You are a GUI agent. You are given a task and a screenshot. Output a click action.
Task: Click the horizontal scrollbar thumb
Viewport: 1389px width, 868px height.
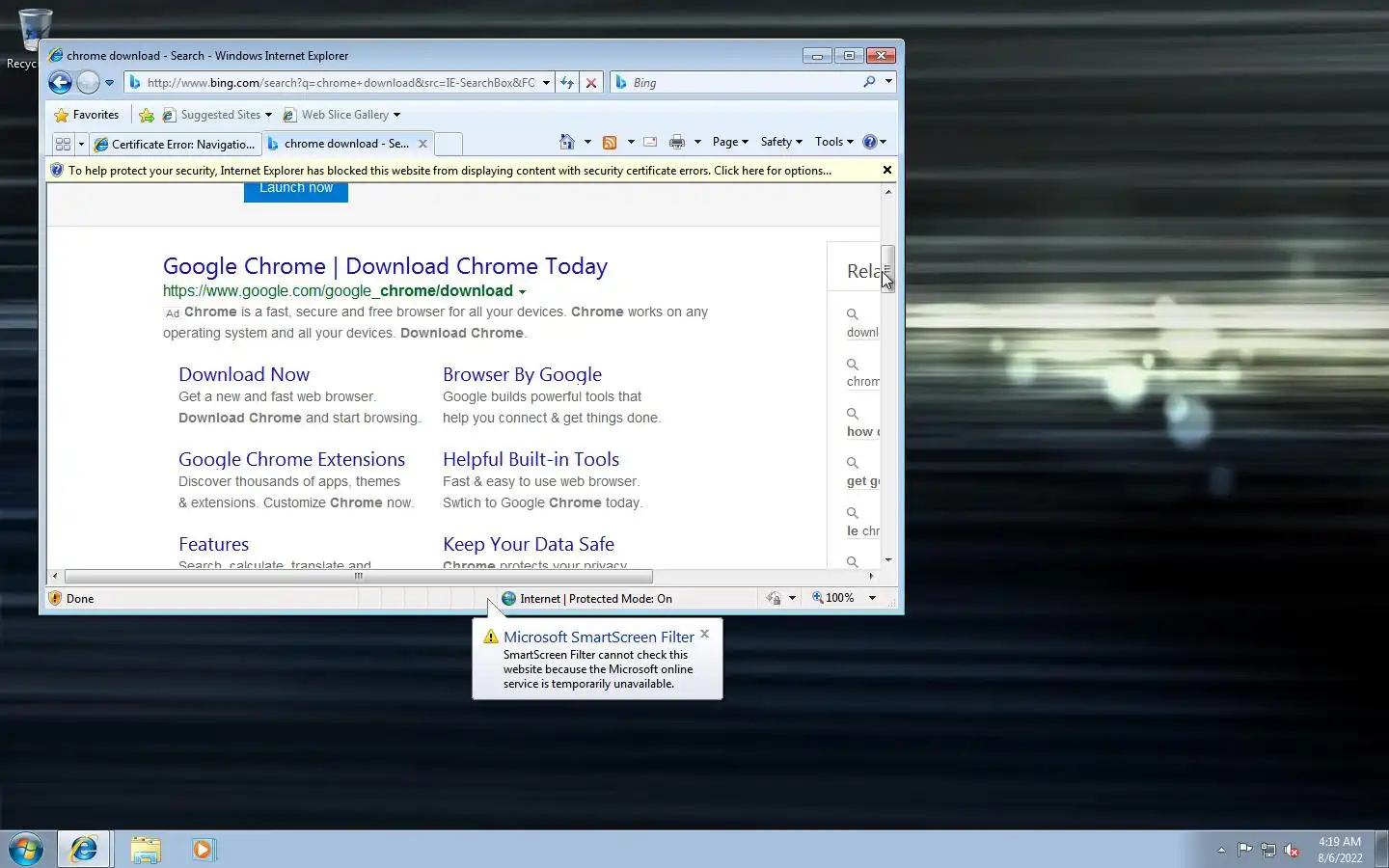pyautogui.click(x=358, y=576)
